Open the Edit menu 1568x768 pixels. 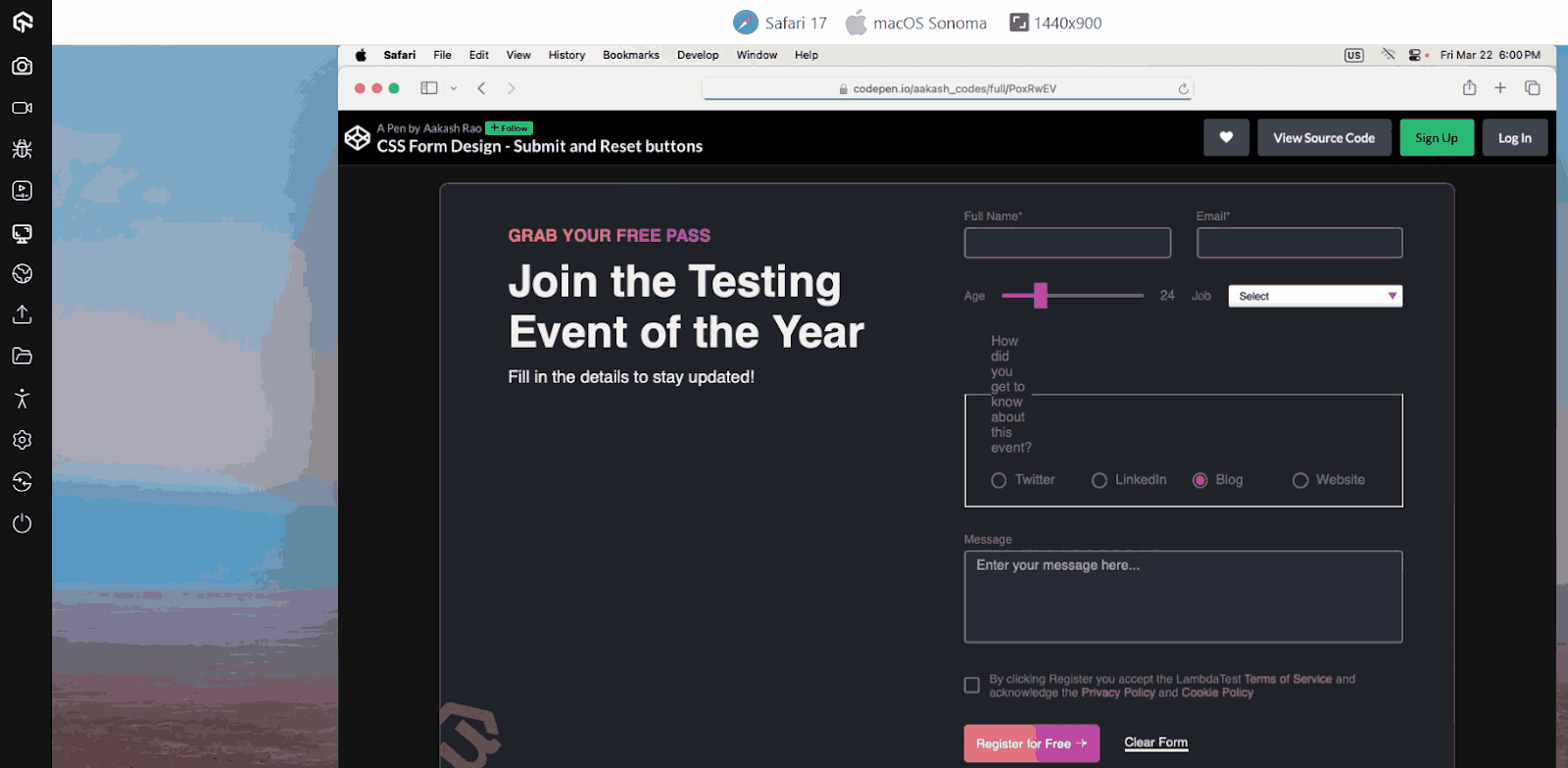click(479, 55)
